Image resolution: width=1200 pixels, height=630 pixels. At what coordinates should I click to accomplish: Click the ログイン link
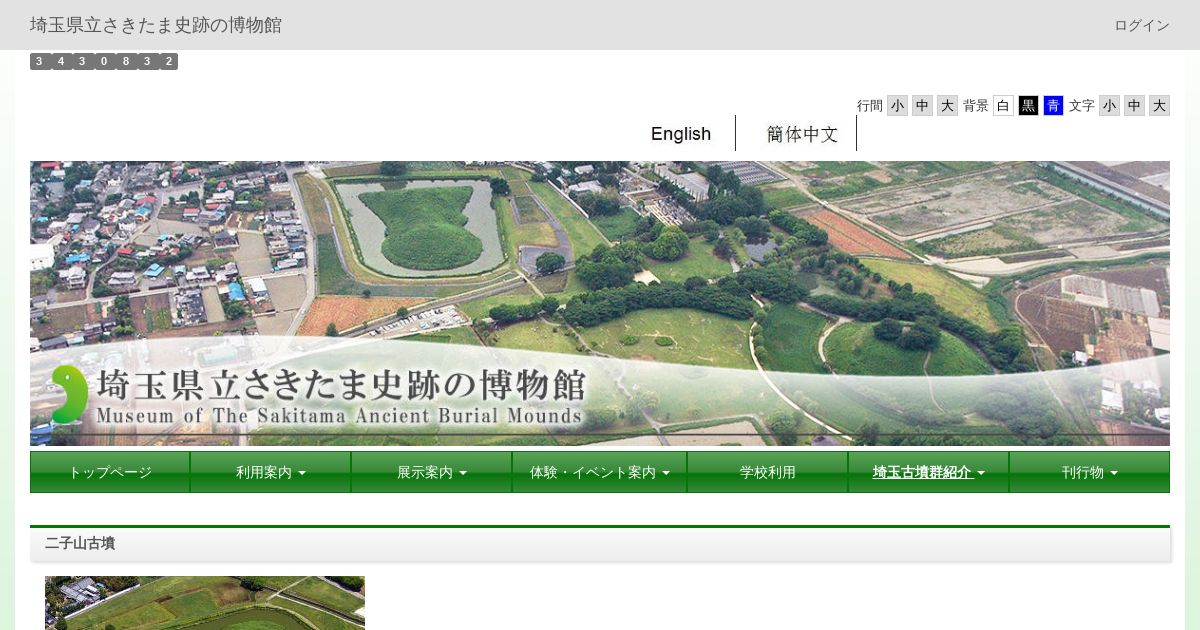pyautogui.click(x=1142, y=25)
